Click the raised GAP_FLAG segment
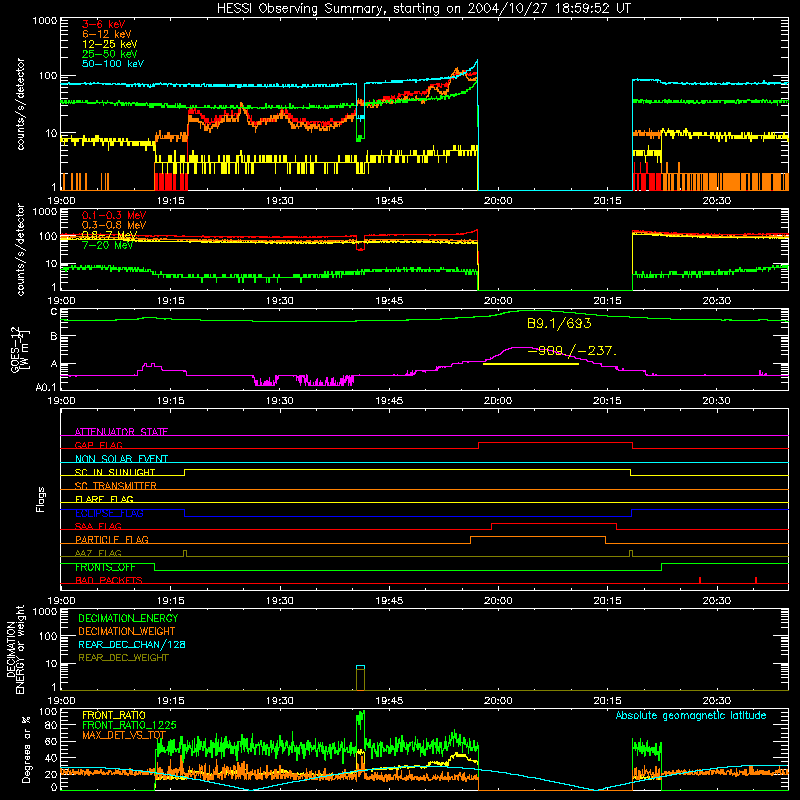800x800 pixels. [x=556, y=443]
